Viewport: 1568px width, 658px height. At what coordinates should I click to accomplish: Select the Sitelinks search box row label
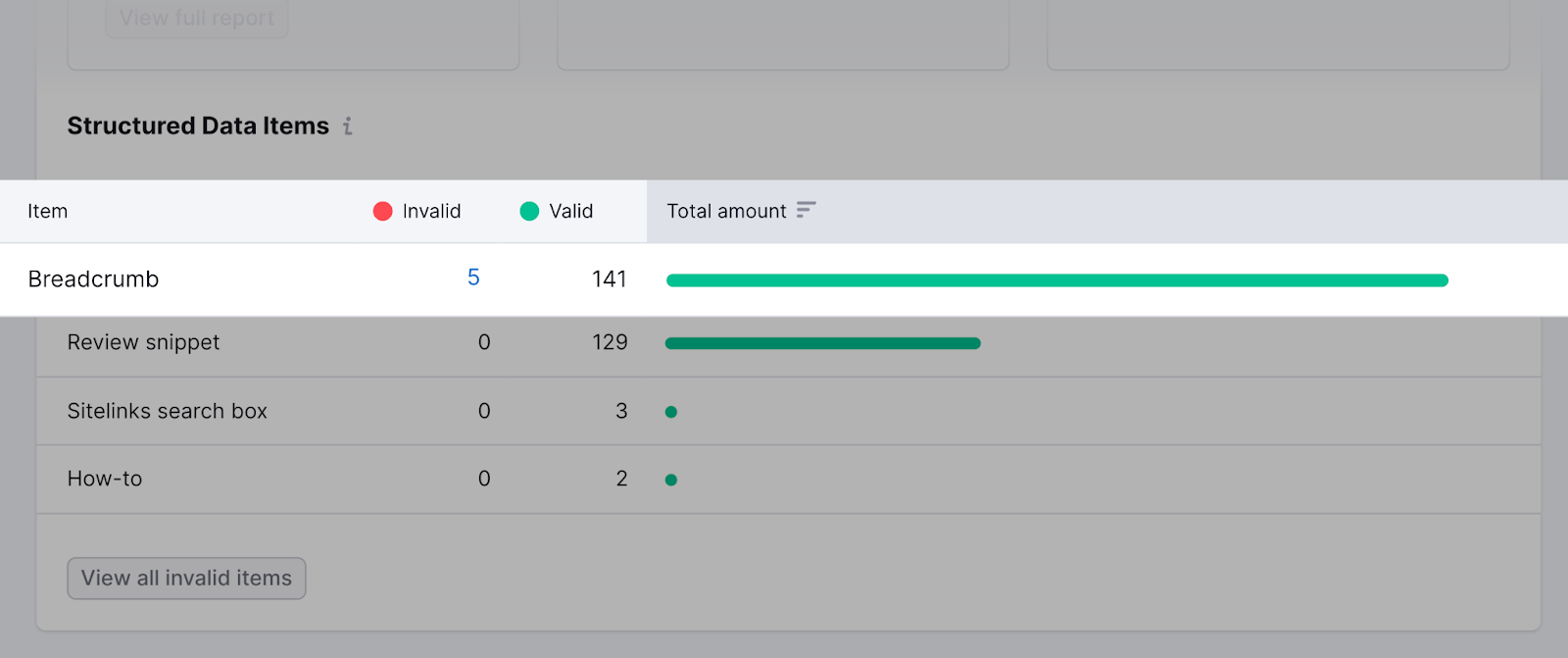pyautogui.click(x=167, y=411)
